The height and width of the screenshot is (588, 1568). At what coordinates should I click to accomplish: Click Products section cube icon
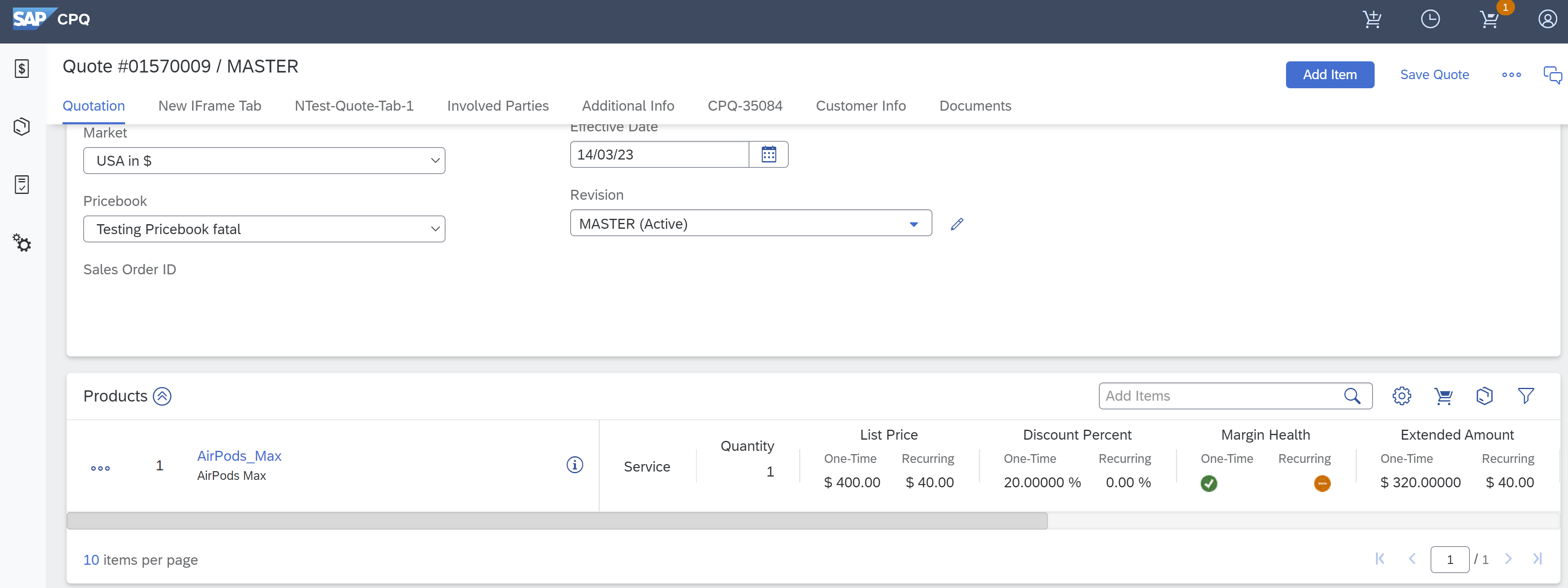coord(1485,396)
